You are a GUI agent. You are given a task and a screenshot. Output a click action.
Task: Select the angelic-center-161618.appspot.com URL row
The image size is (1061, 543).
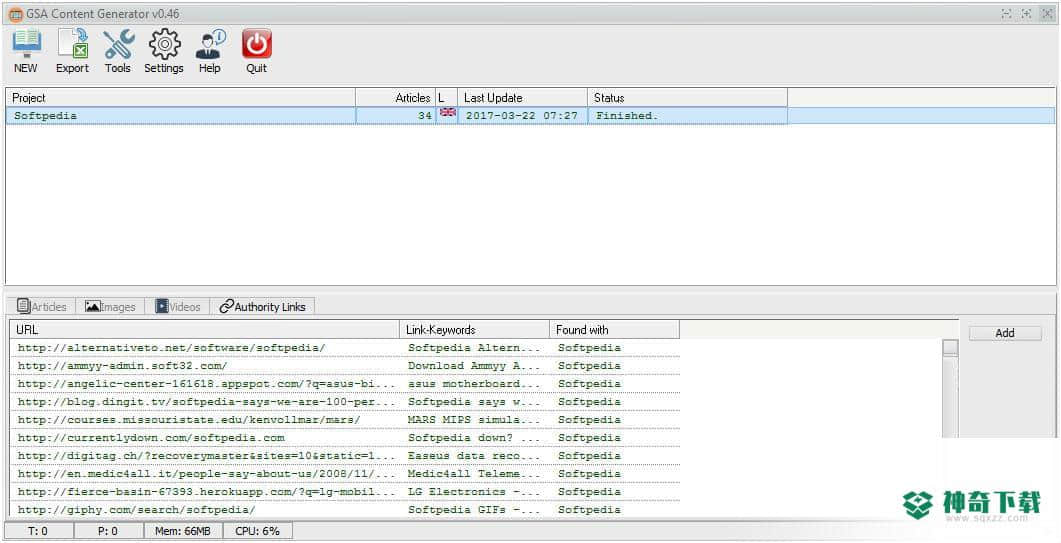point(345,384)
